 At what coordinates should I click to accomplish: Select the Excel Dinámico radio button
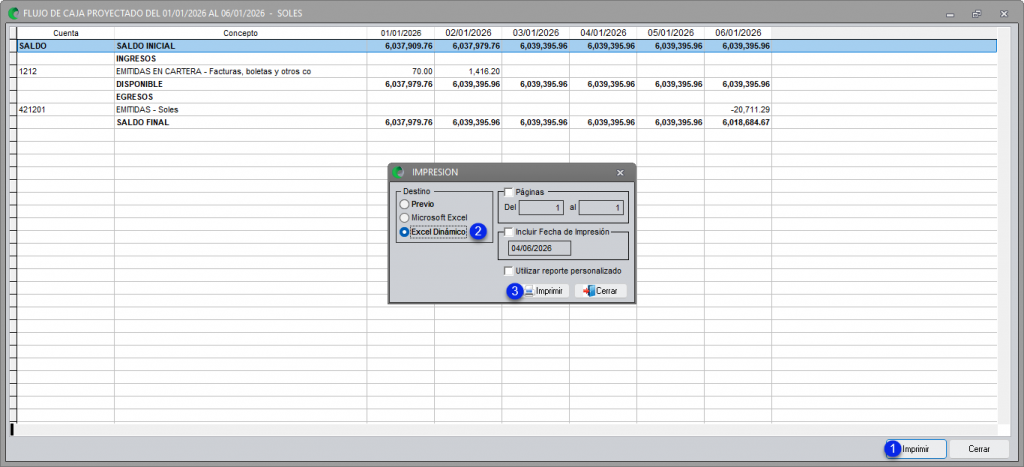pyautogui.click(x=405, y=232)
